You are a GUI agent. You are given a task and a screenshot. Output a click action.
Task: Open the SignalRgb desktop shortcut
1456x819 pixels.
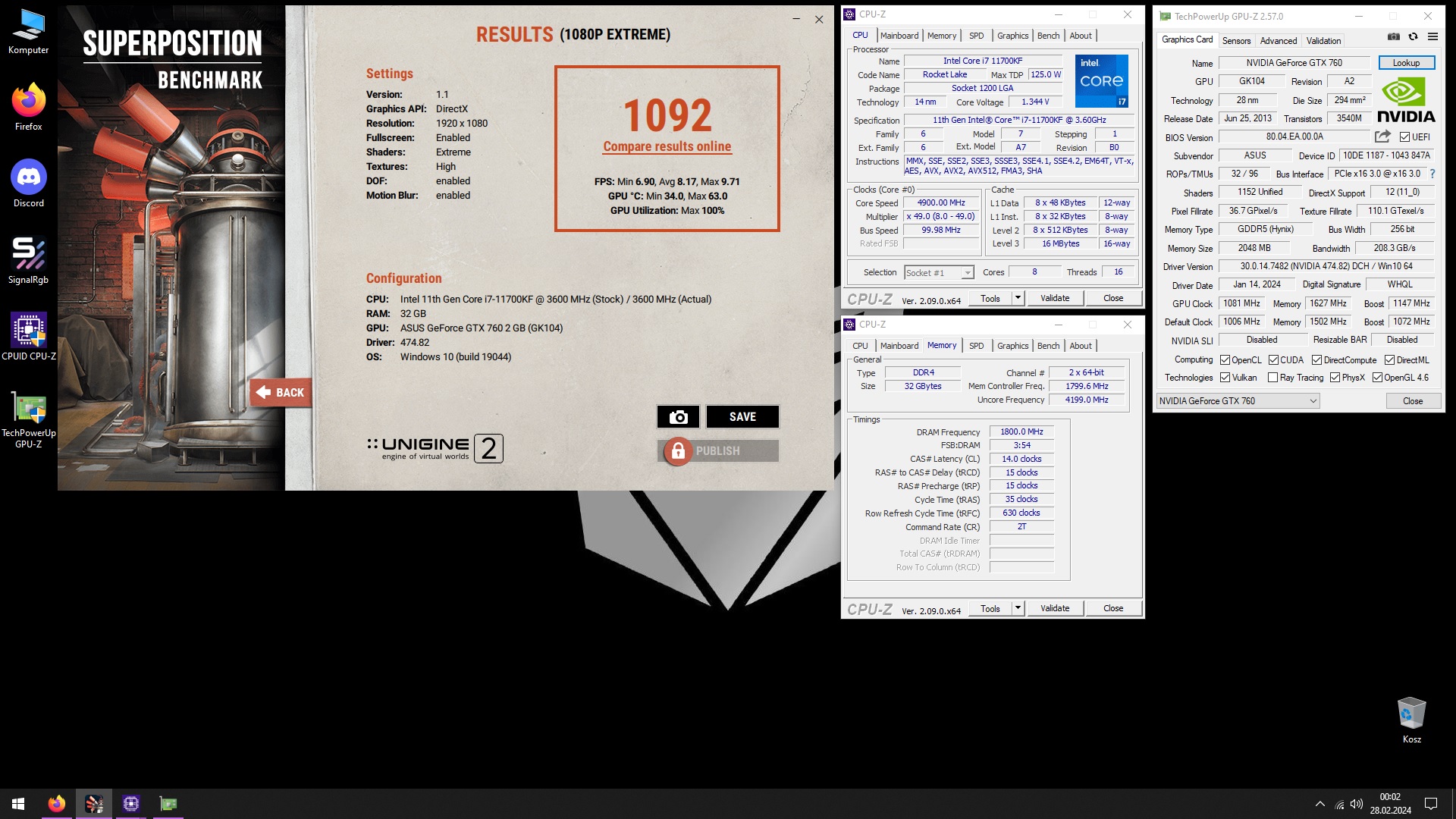point(28,261)
